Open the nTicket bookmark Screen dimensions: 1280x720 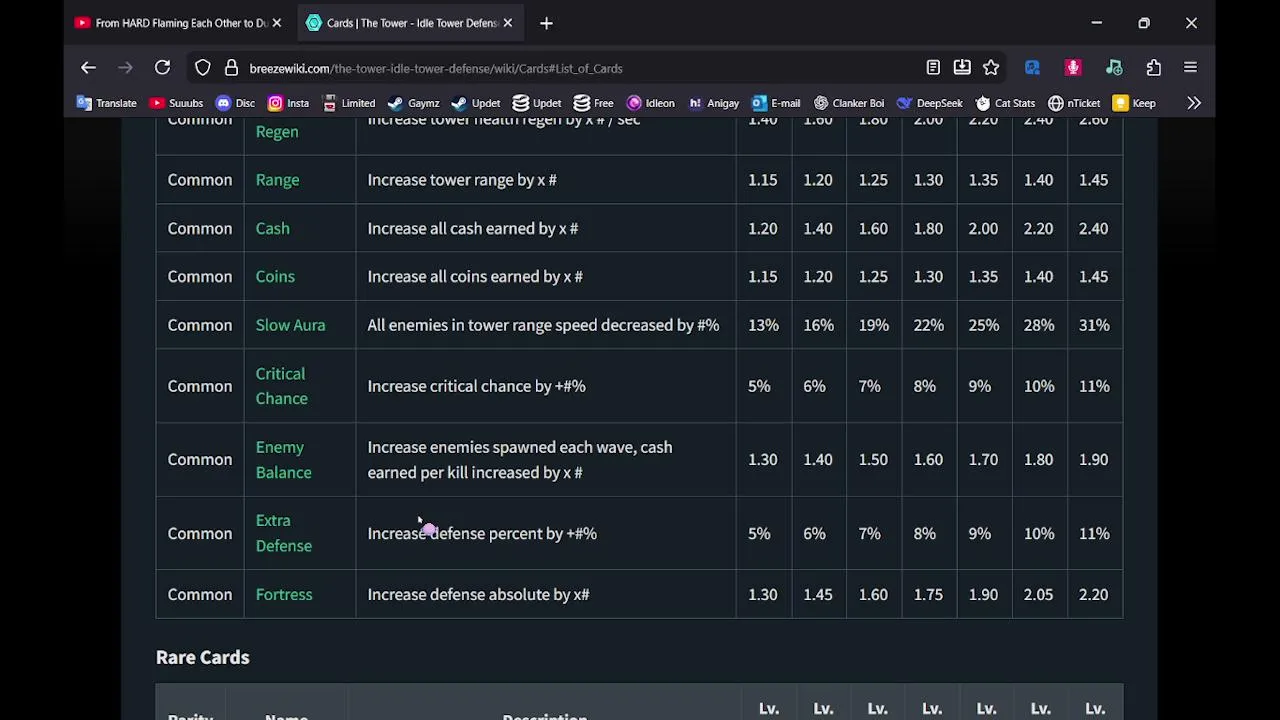pos(1074,103)
